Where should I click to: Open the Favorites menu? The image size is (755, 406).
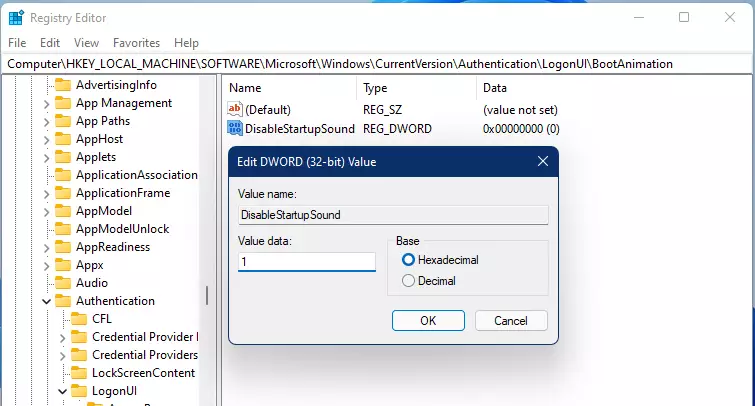(136, 43)
